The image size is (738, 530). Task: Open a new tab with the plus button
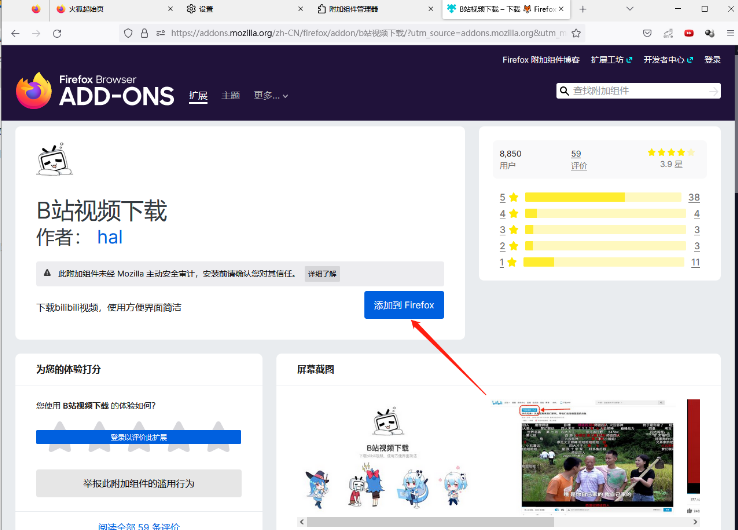(x=583, y=9)
